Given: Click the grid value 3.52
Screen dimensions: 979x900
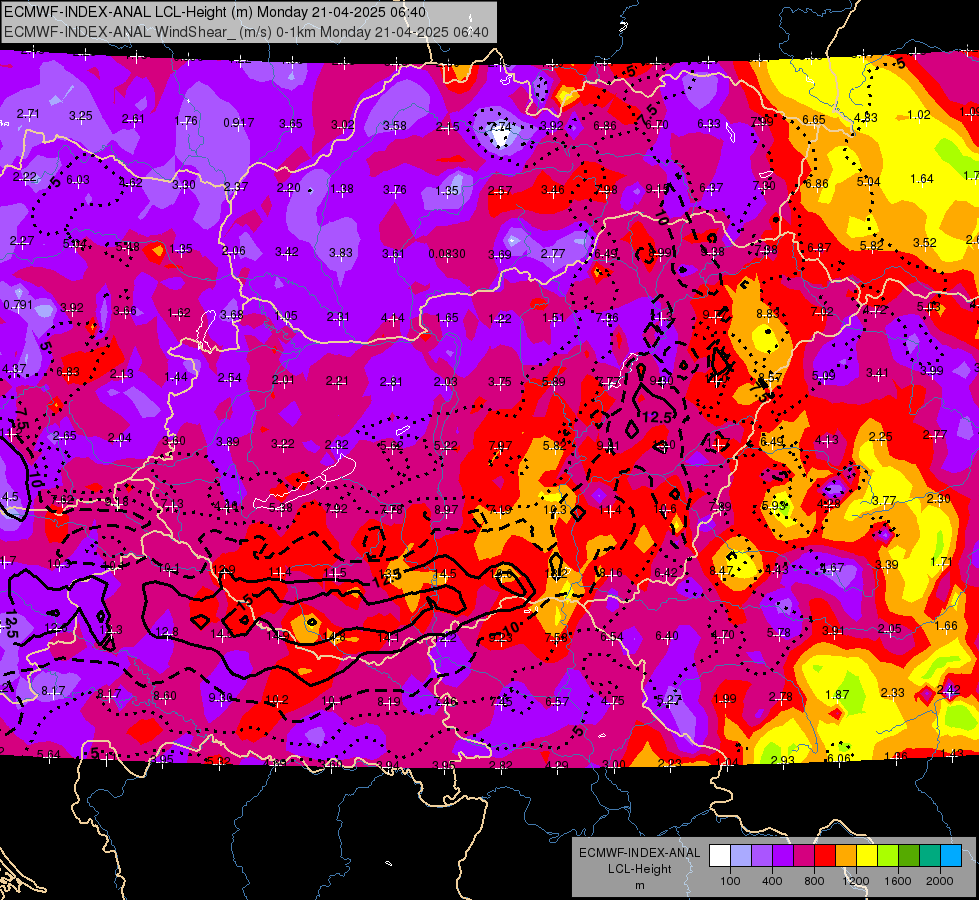Looking at the screenshot, I should pyautogui.click(x=925, y=243).
